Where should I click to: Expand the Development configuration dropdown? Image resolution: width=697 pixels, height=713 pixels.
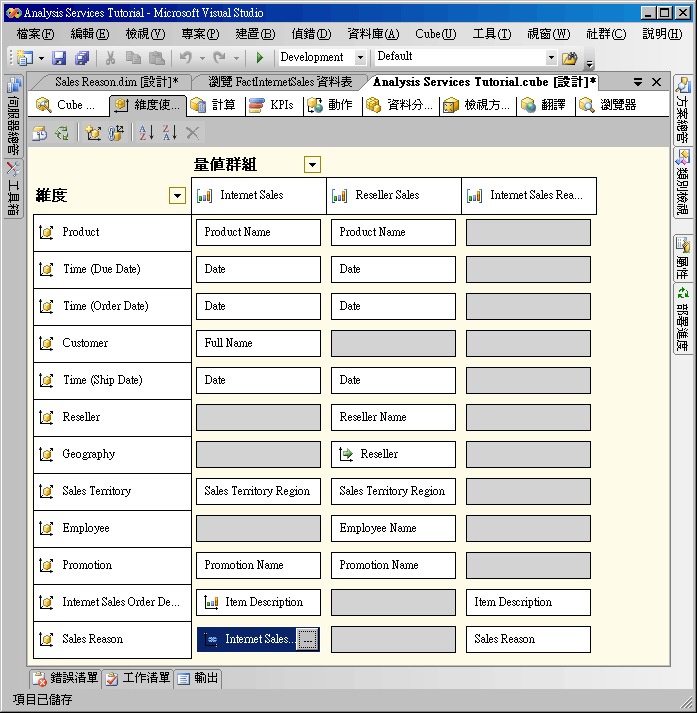click(360, 57)
